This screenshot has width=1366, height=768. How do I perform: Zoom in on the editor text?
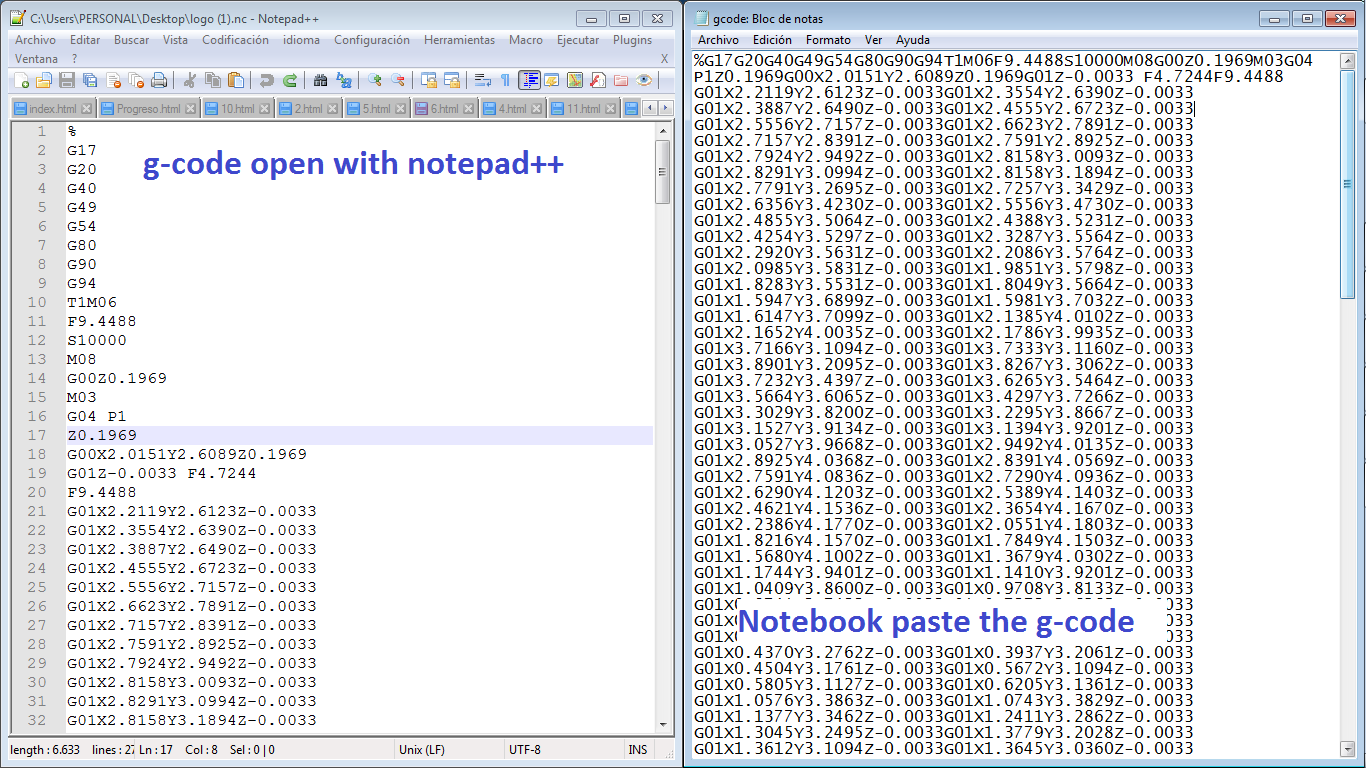[375, 80]
